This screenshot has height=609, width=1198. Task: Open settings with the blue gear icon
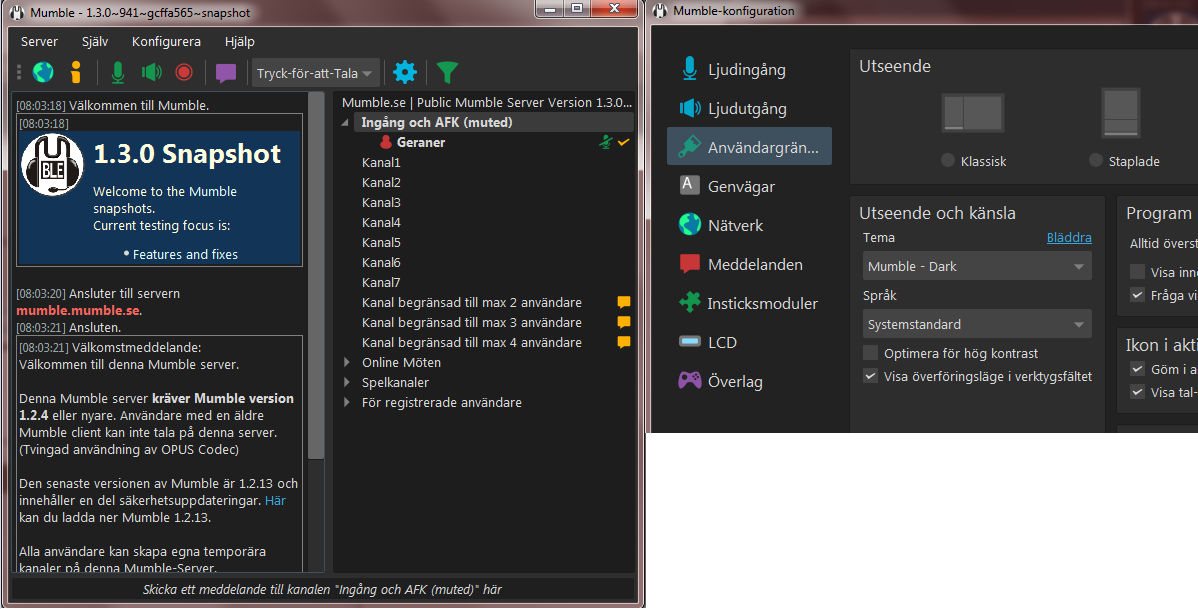[x=405, y=73]
